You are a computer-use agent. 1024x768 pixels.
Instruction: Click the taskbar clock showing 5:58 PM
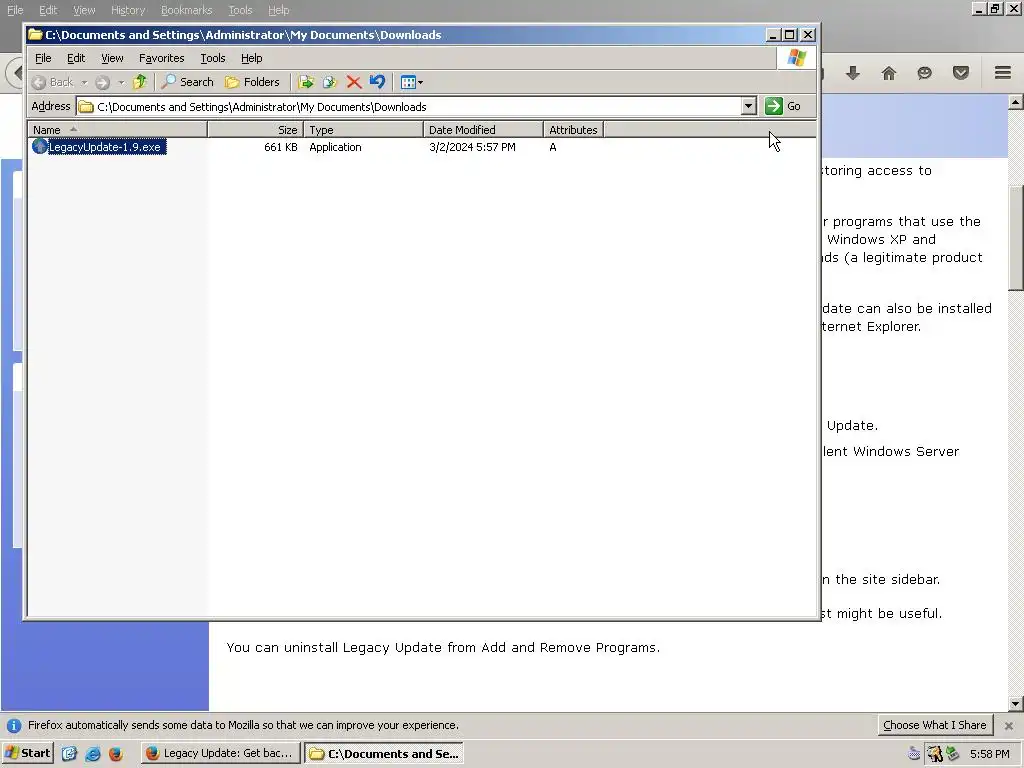click(x=989, y=754)
